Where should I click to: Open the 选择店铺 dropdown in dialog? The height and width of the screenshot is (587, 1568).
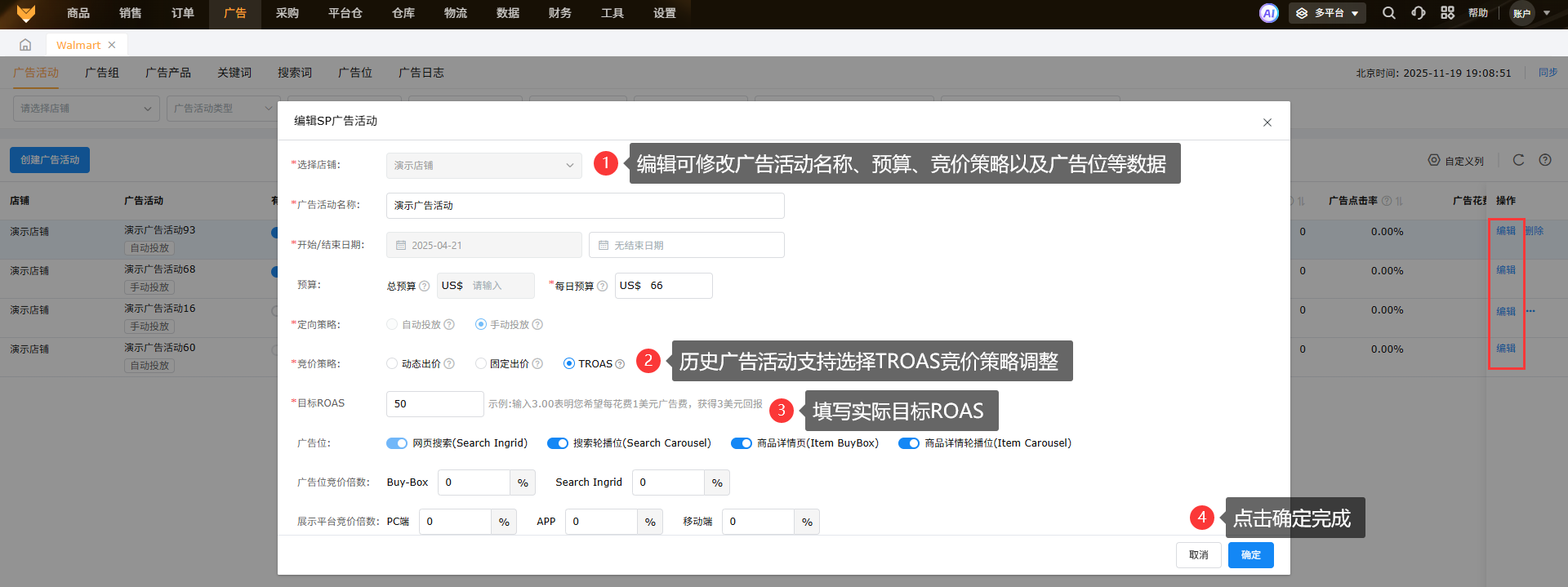click(x=484, y=165)
